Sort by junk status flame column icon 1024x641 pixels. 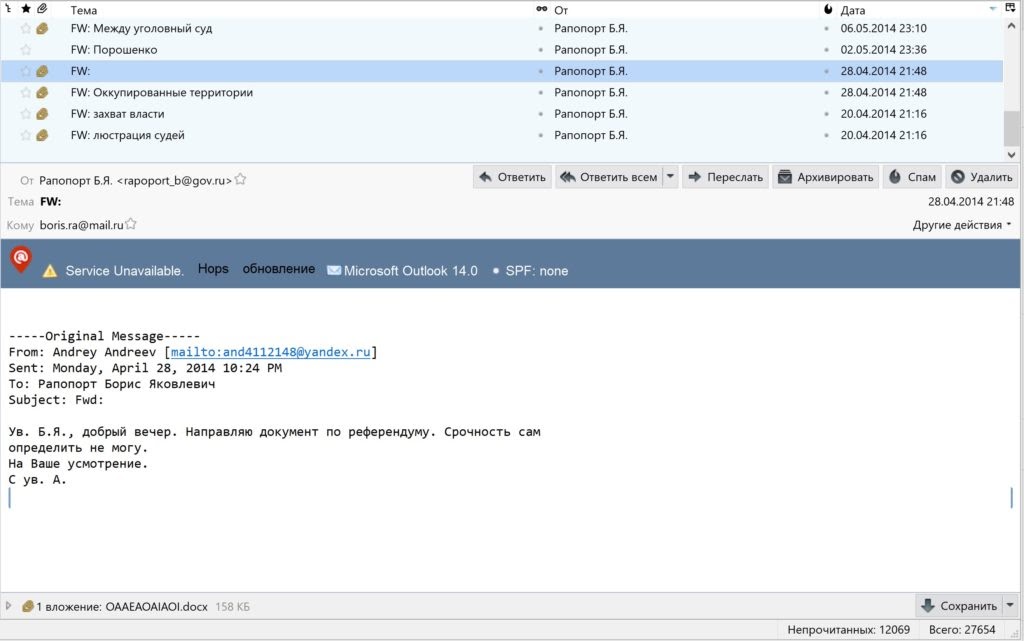coord(827,9)
